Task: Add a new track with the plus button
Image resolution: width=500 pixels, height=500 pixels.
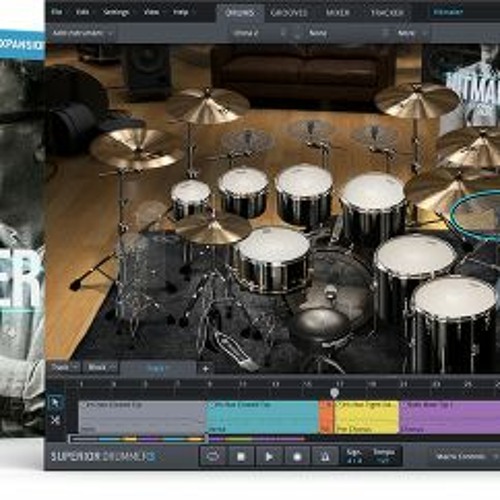Action: coord(205,369)
